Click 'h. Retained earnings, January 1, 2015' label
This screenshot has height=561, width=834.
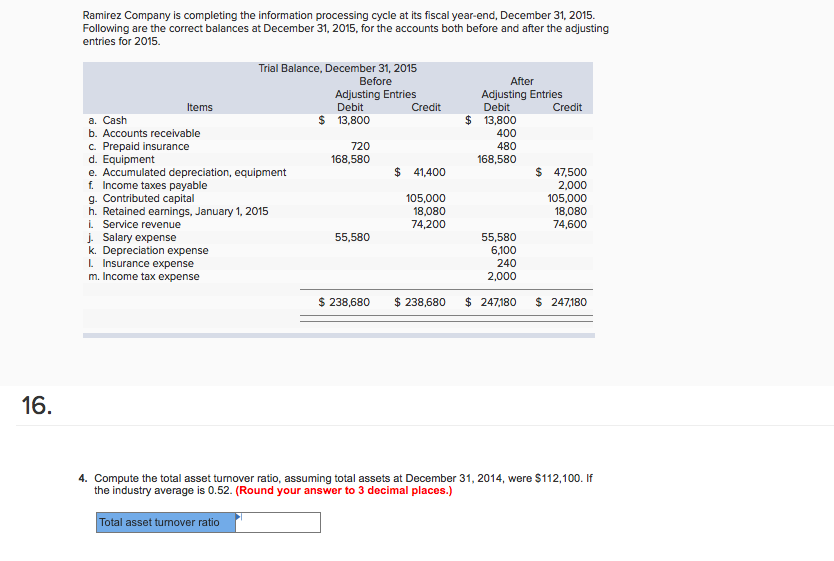point(179,211)
